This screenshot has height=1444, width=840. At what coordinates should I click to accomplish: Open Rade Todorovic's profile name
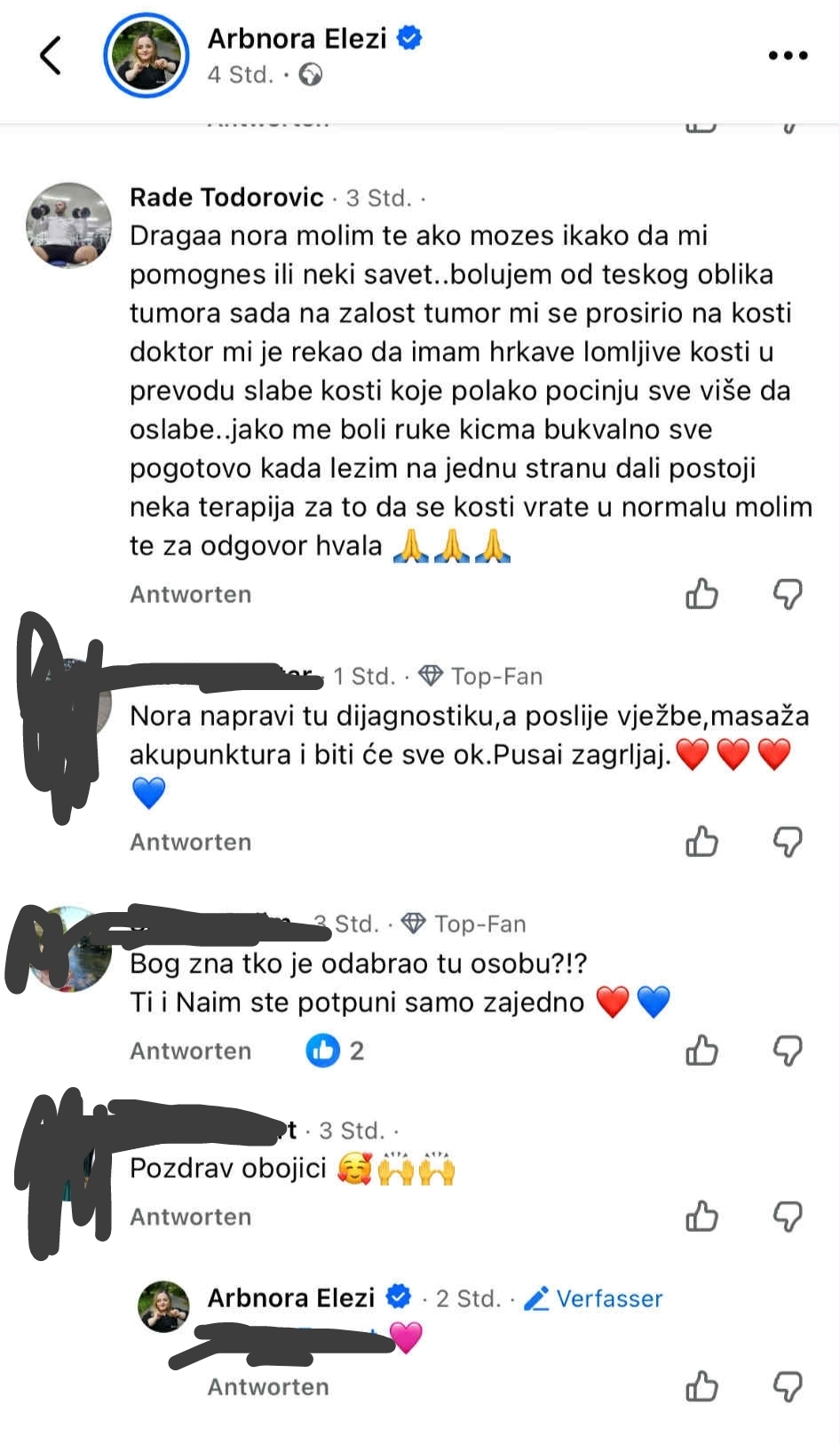tap(226, 197)
